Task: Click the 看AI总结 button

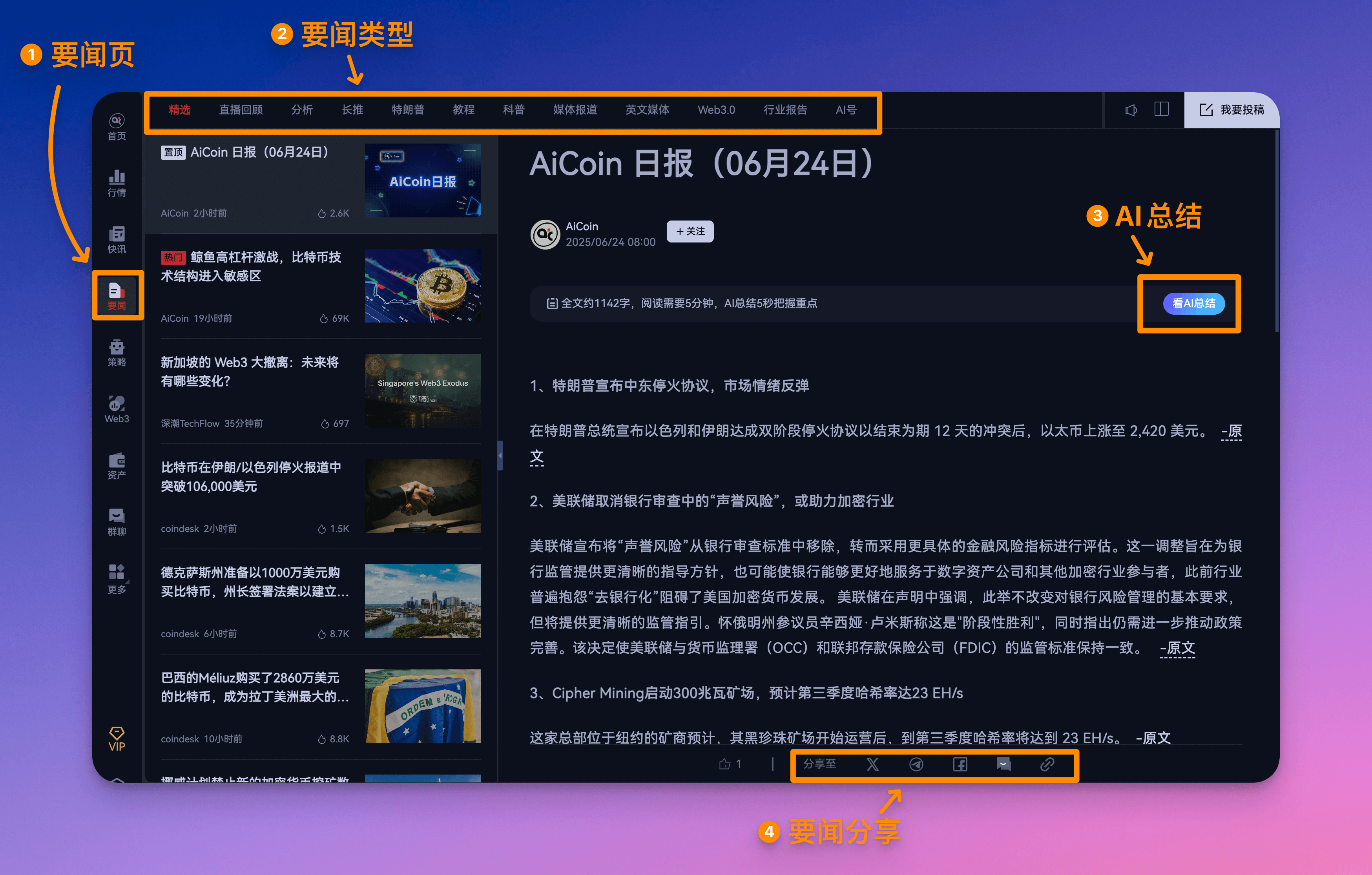Action: (x=1194, y=303)
